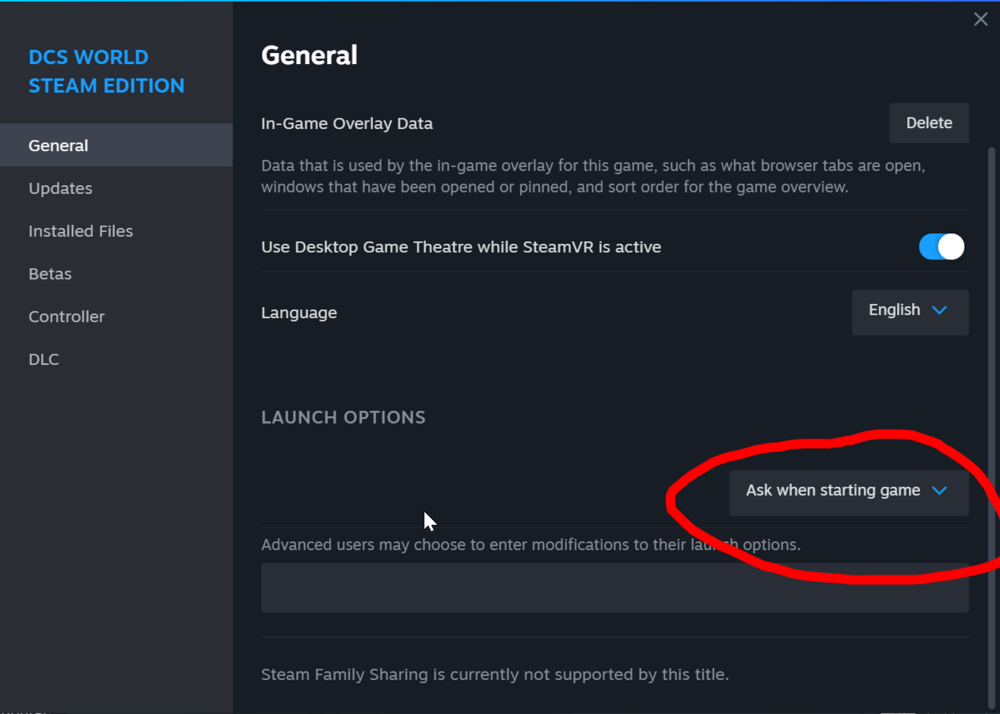The image size is (1000, 714).
Task: Open the Updates section
Action: (60, 189)
